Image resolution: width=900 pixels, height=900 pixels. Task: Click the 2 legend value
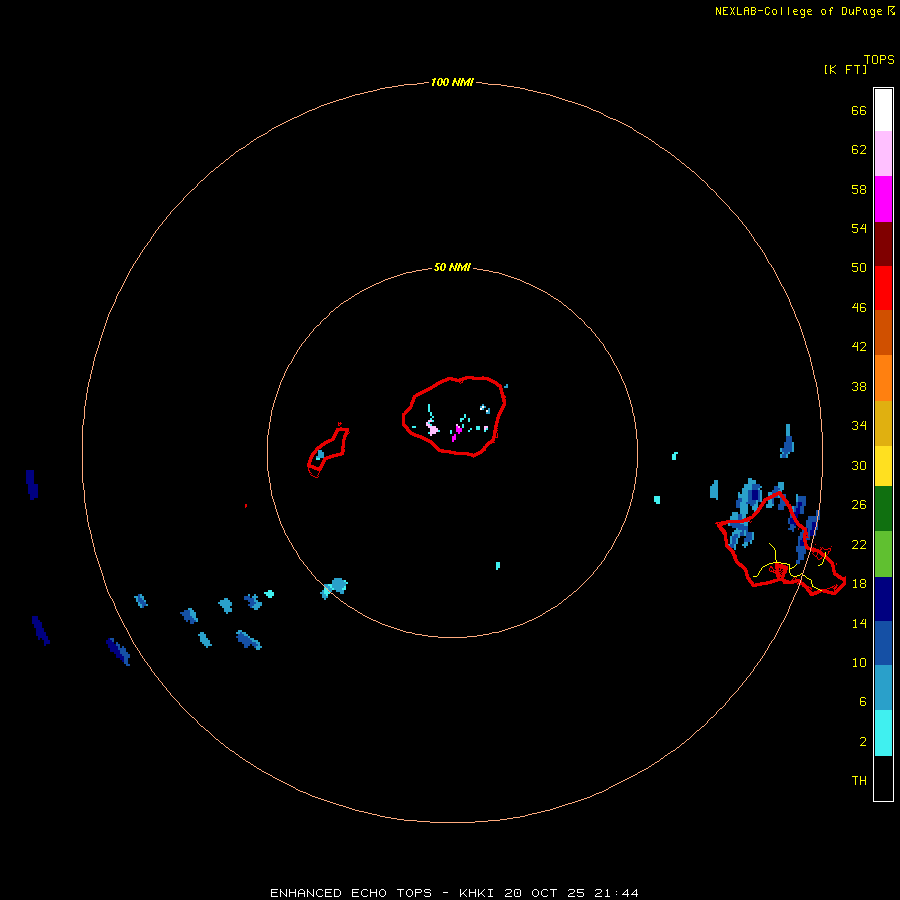click(862, 741)
